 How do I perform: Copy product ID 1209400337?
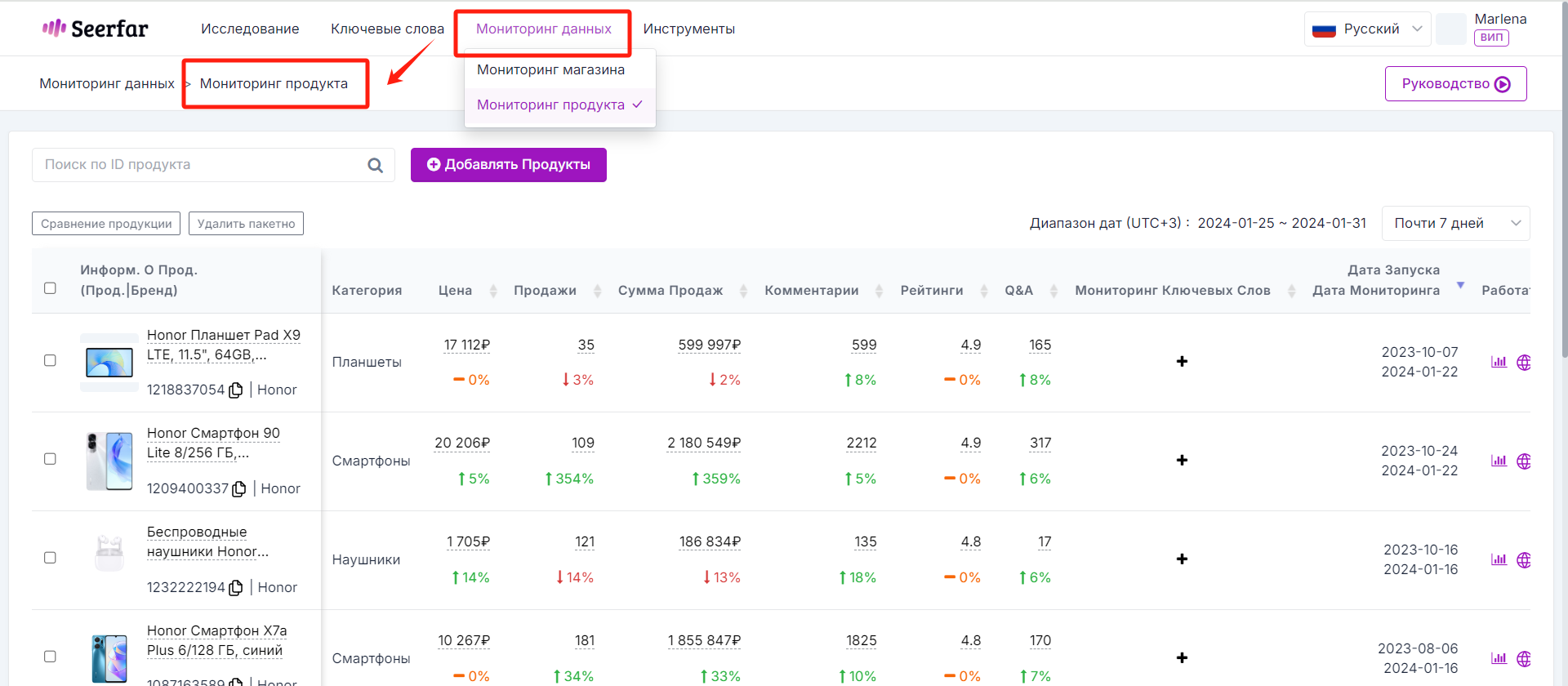click(239, 489)
